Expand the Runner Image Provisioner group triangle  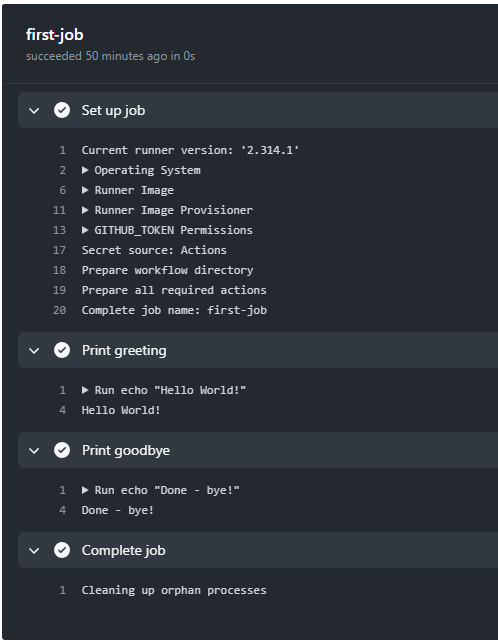tap(85, 210)
